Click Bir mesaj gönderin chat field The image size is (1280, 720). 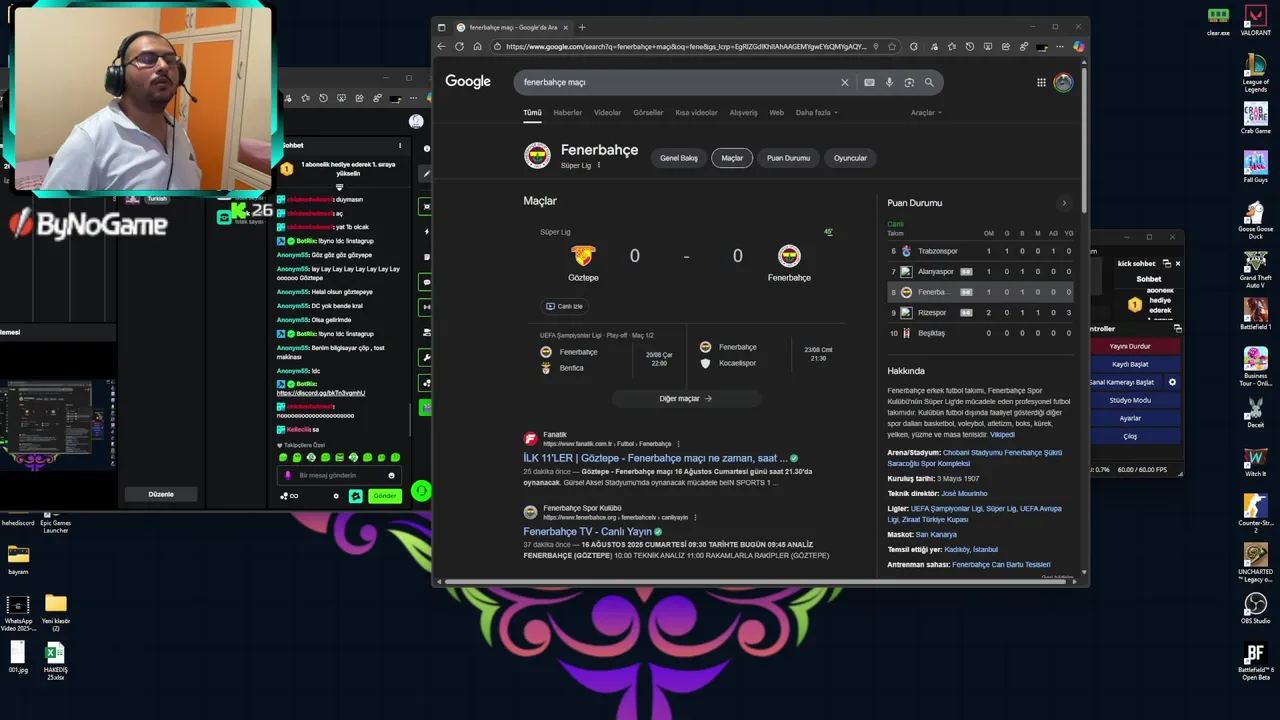coord(340,475)
